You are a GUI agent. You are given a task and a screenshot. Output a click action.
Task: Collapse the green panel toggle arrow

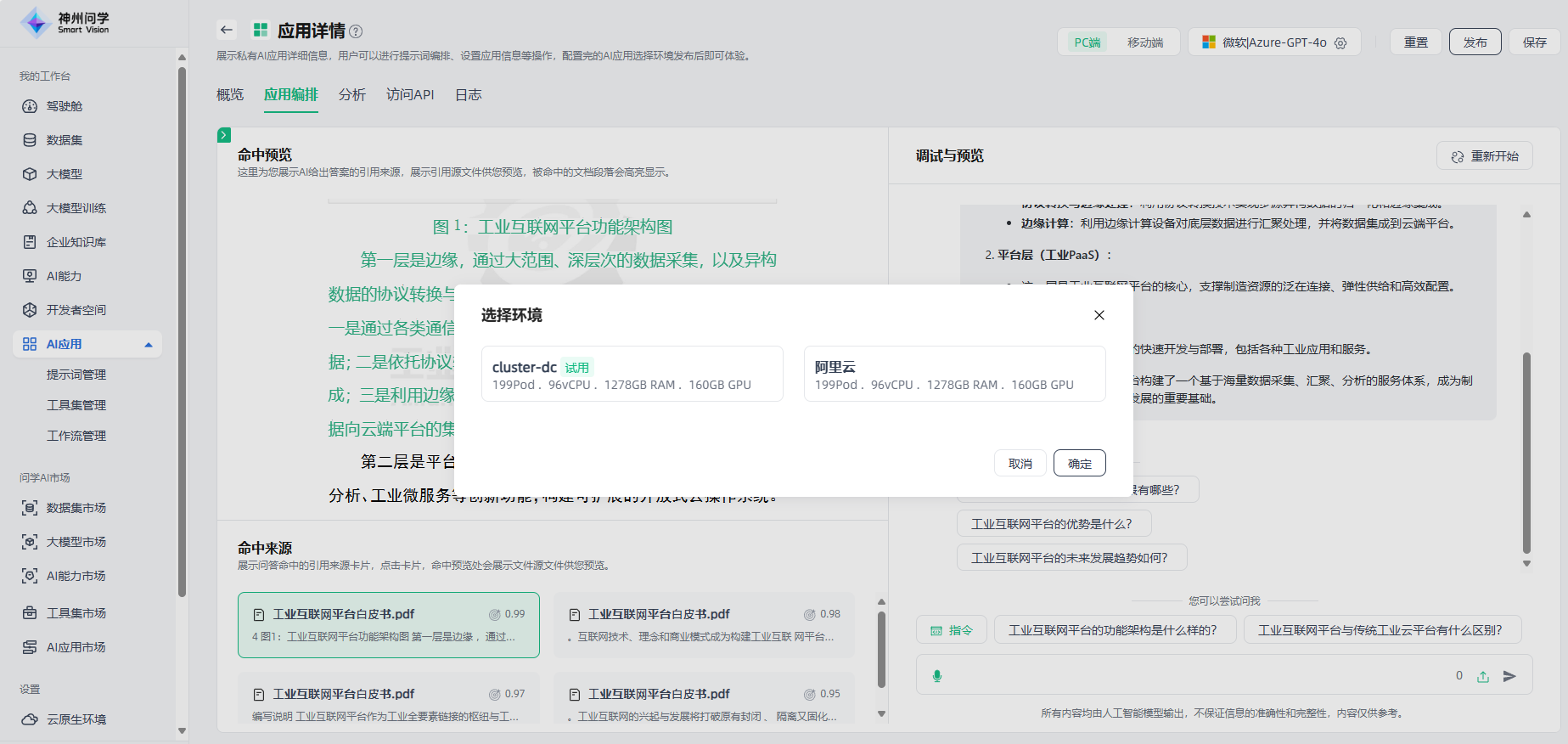coord(224,135)
